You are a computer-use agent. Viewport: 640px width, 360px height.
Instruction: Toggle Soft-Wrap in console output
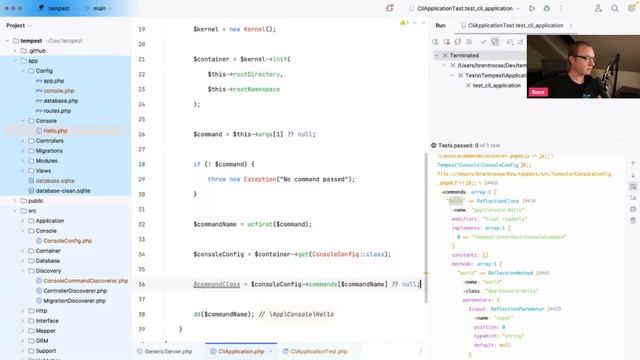point(633,186)
